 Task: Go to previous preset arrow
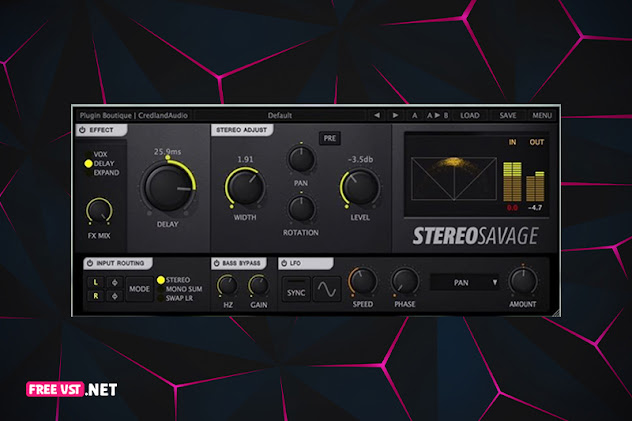[377, 116]
